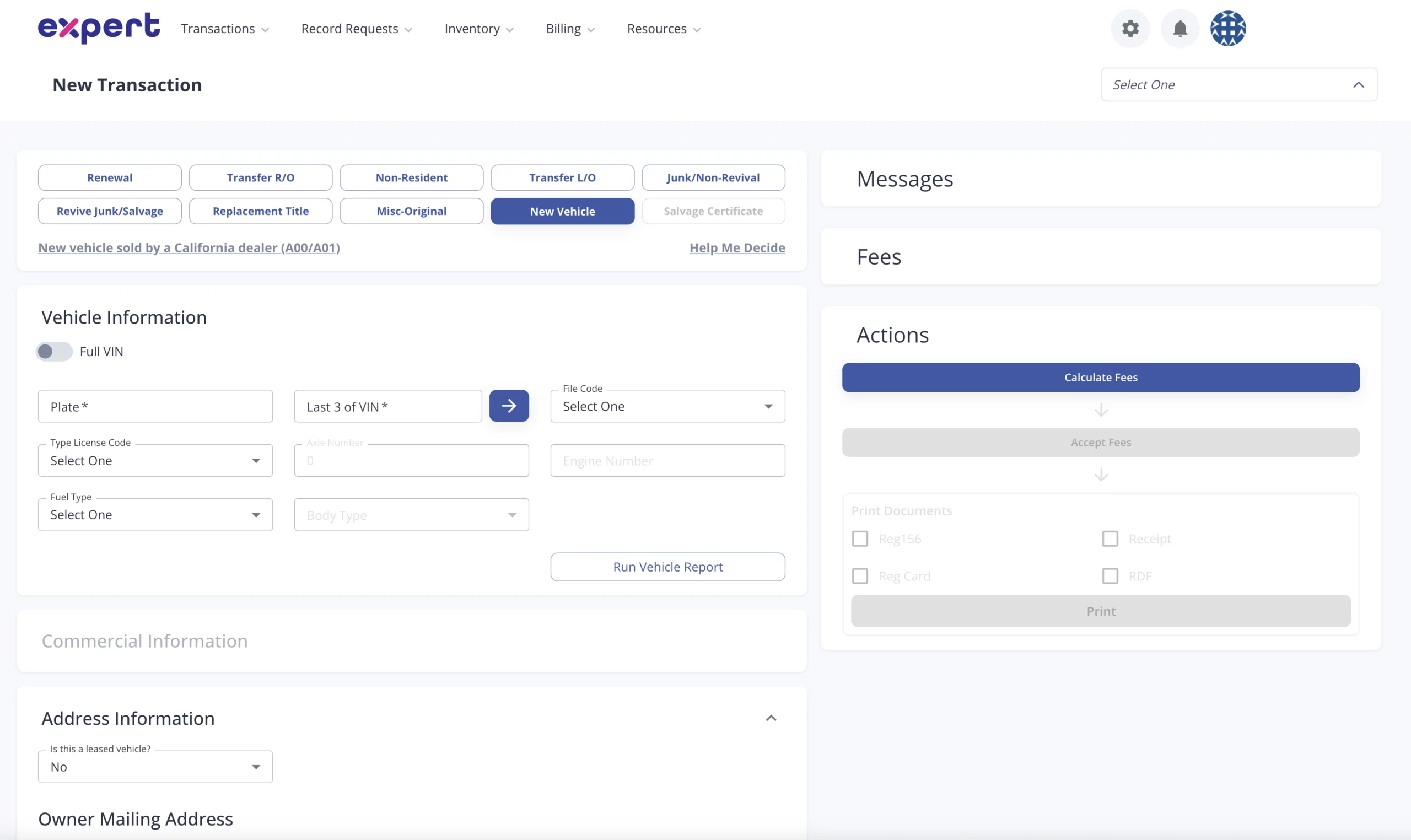Click the Print button

[1100, 611]
